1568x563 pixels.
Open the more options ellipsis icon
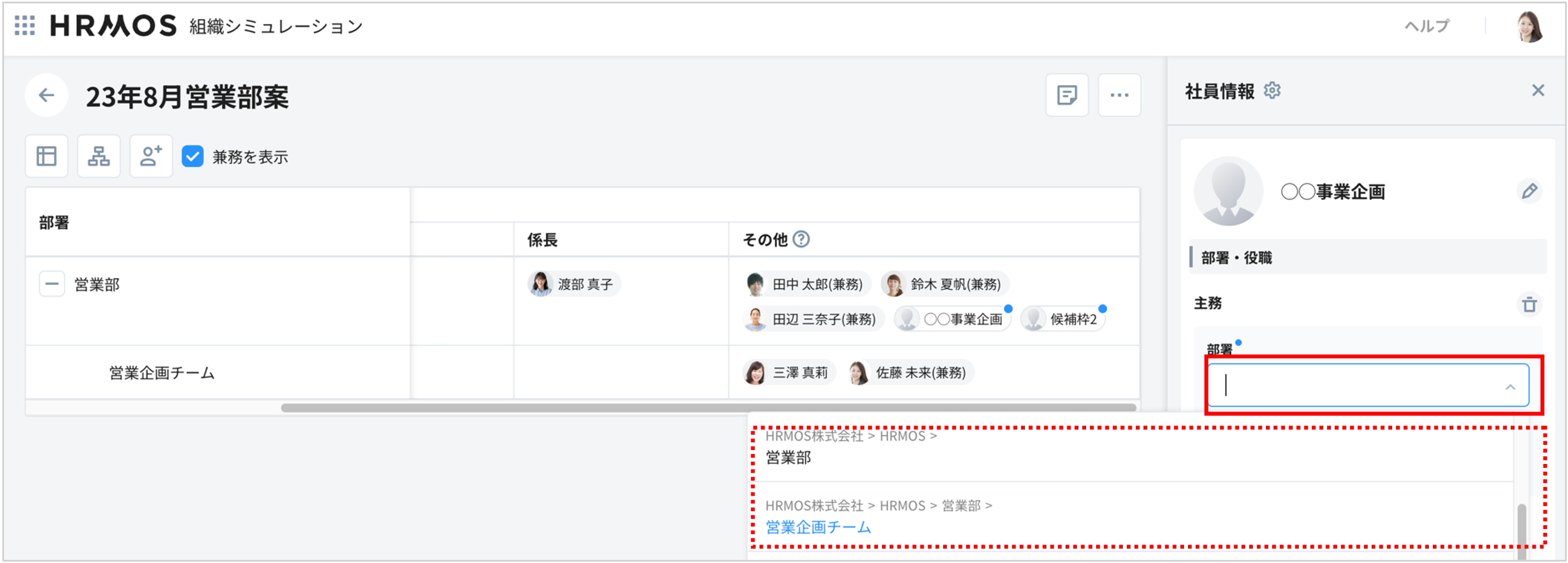tap(1120, 95)
